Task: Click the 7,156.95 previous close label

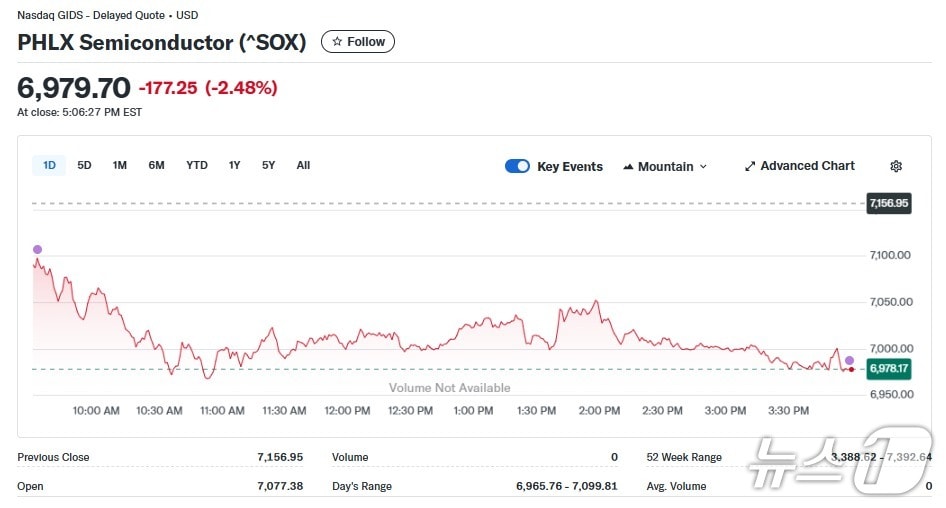Action: [888, 203]
